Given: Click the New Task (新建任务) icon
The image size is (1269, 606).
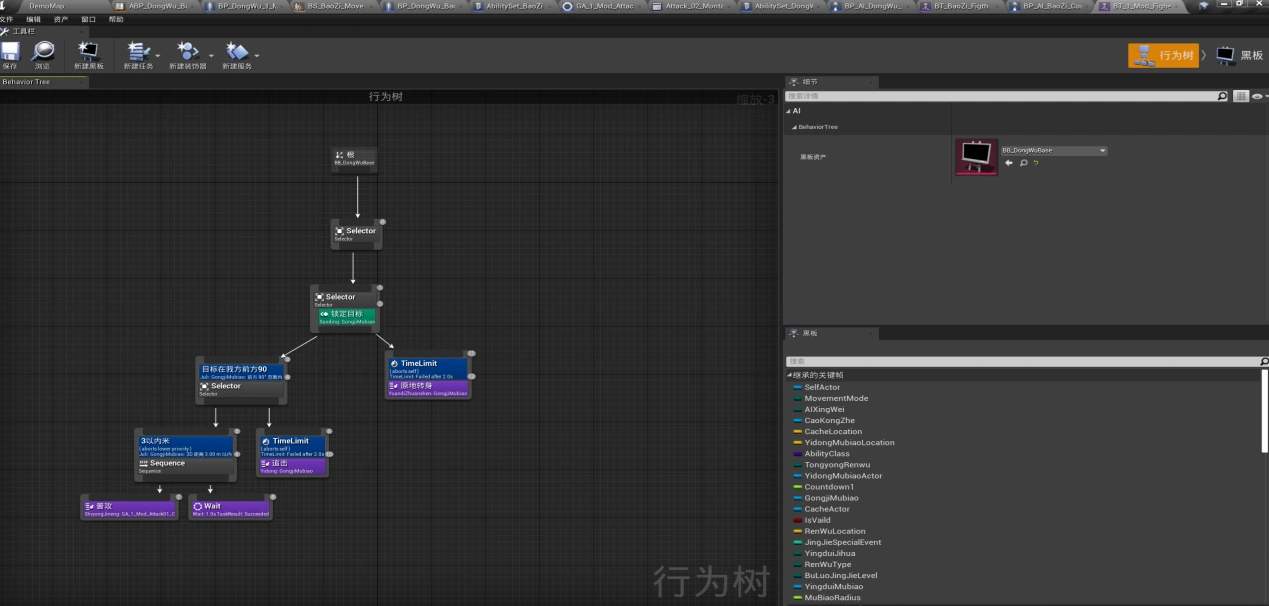Looking at the screenshot, I should [136, 53].
